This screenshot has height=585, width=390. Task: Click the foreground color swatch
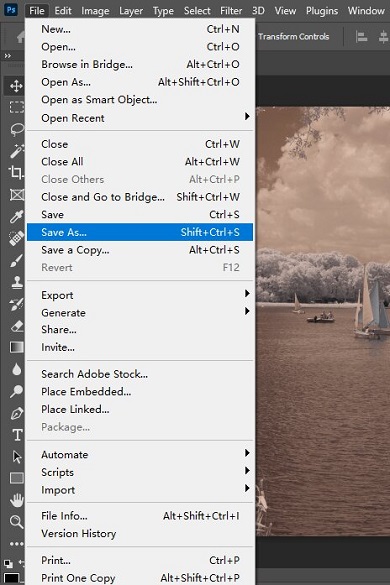pos(10,578)
